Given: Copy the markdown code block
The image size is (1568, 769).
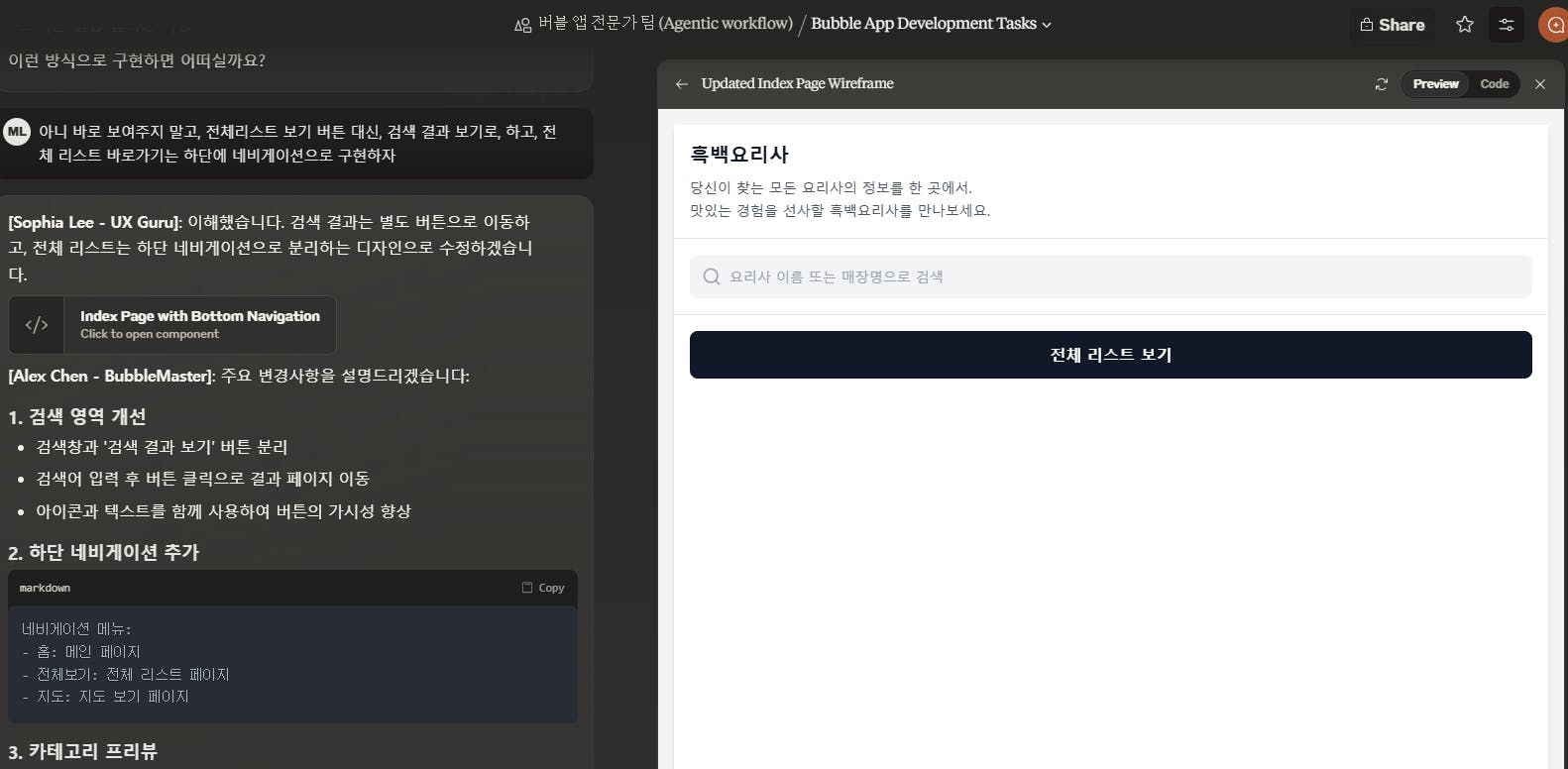Looking at the screenshot, I should [x=543, y=588].
